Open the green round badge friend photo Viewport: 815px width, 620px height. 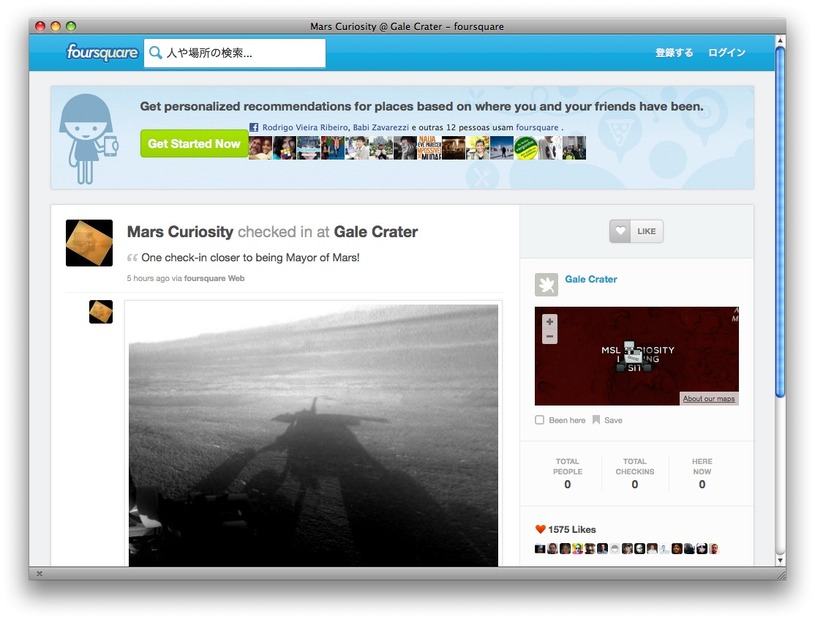tap(525, 148)
